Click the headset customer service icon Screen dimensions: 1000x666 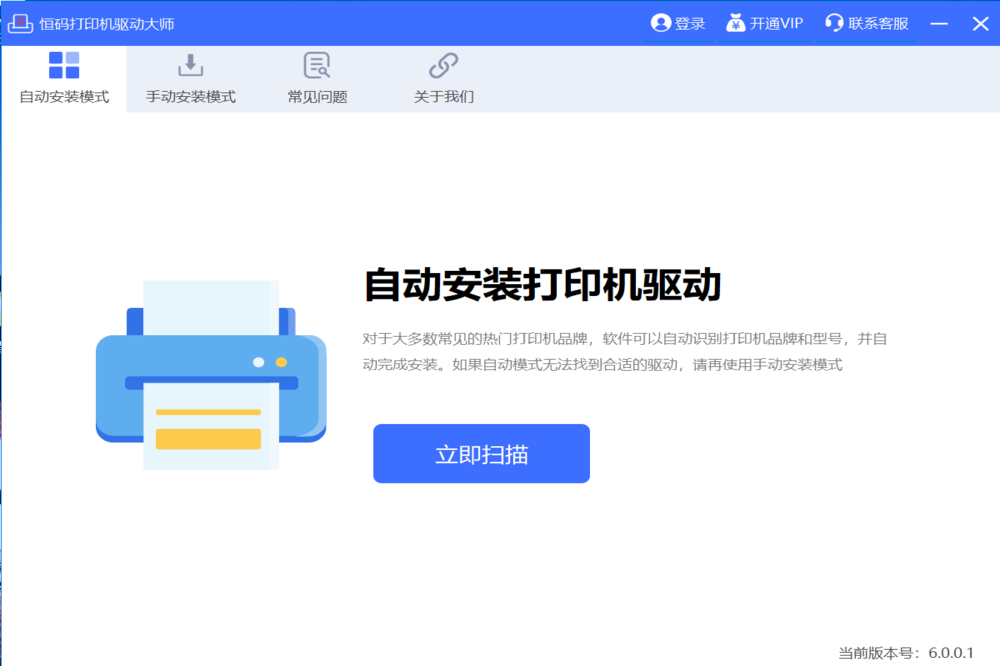834,23
